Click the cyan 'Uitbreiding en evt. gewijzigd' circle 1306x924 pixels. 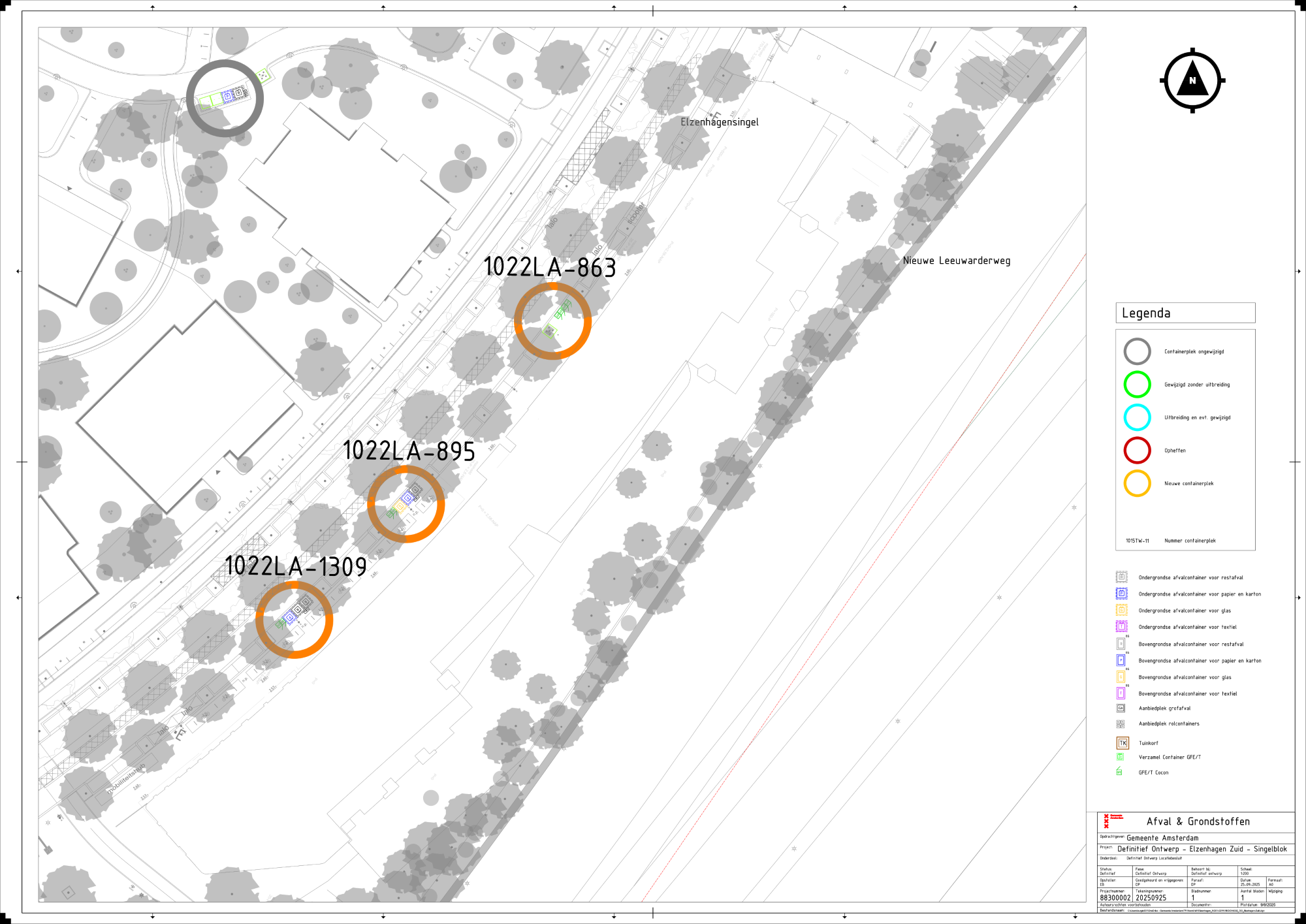[x=1137, y=417]
